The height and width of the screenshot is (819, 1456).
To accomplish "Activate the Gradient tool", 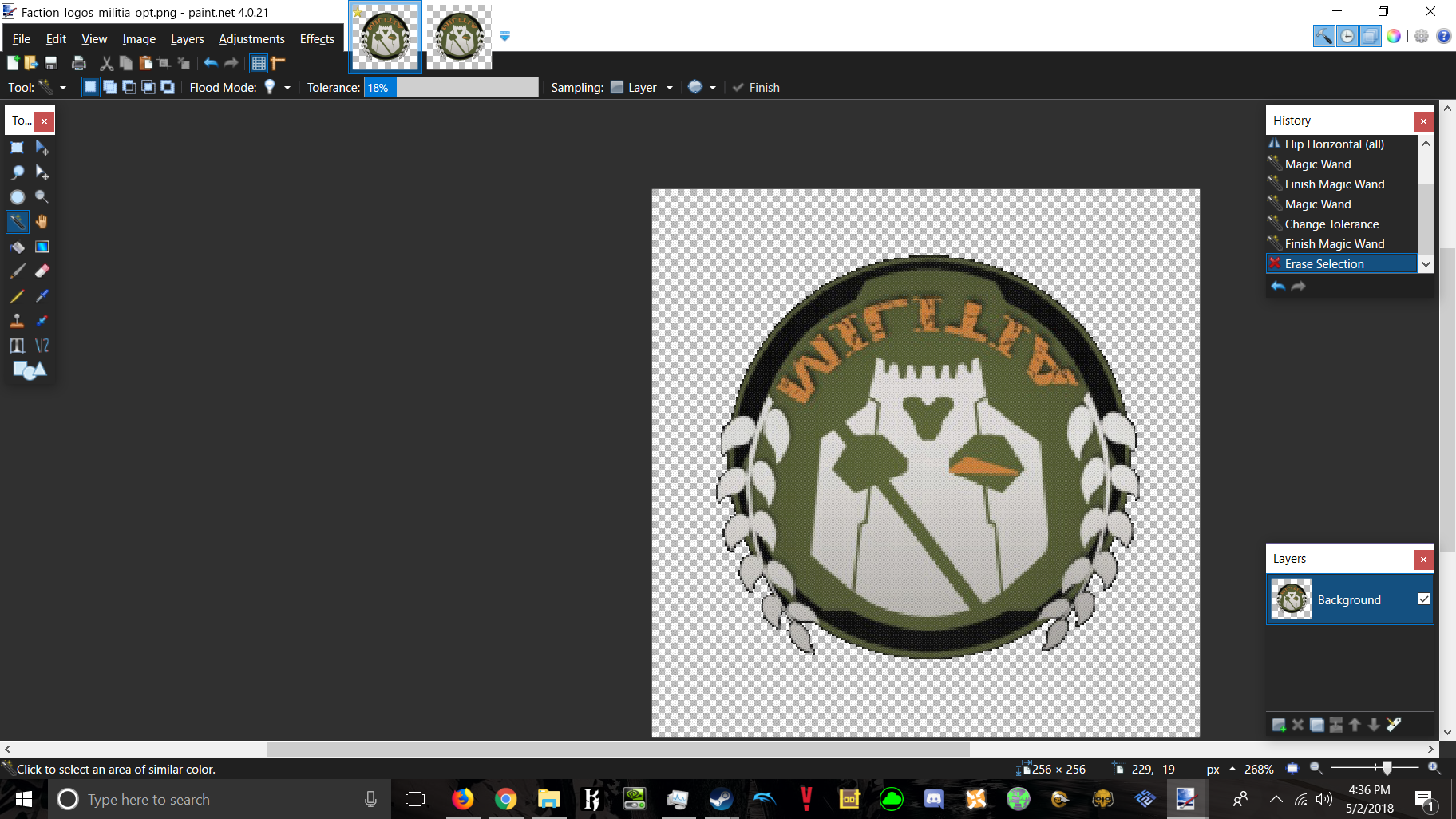I will tap(42, 247).
